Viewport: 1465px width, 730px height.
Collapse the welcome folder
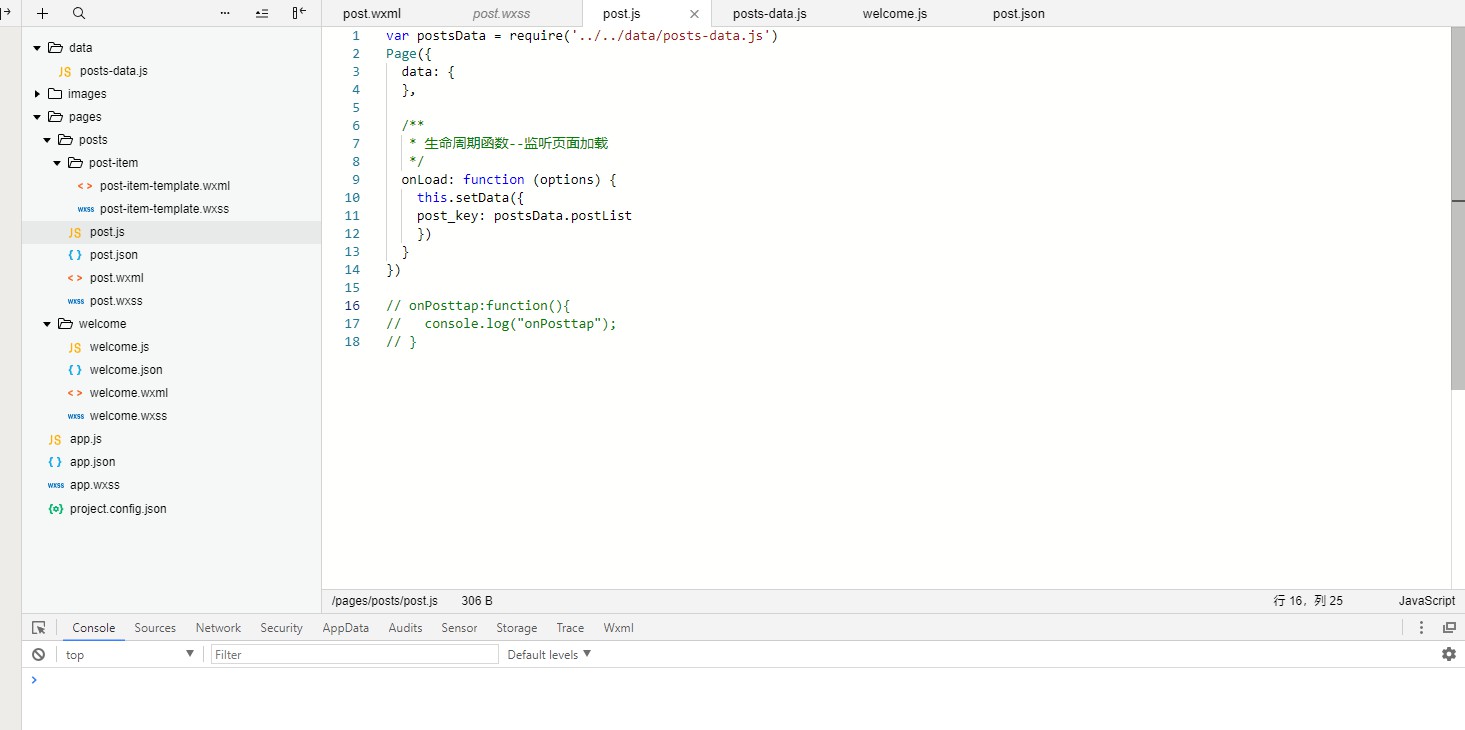pos(47,324)
